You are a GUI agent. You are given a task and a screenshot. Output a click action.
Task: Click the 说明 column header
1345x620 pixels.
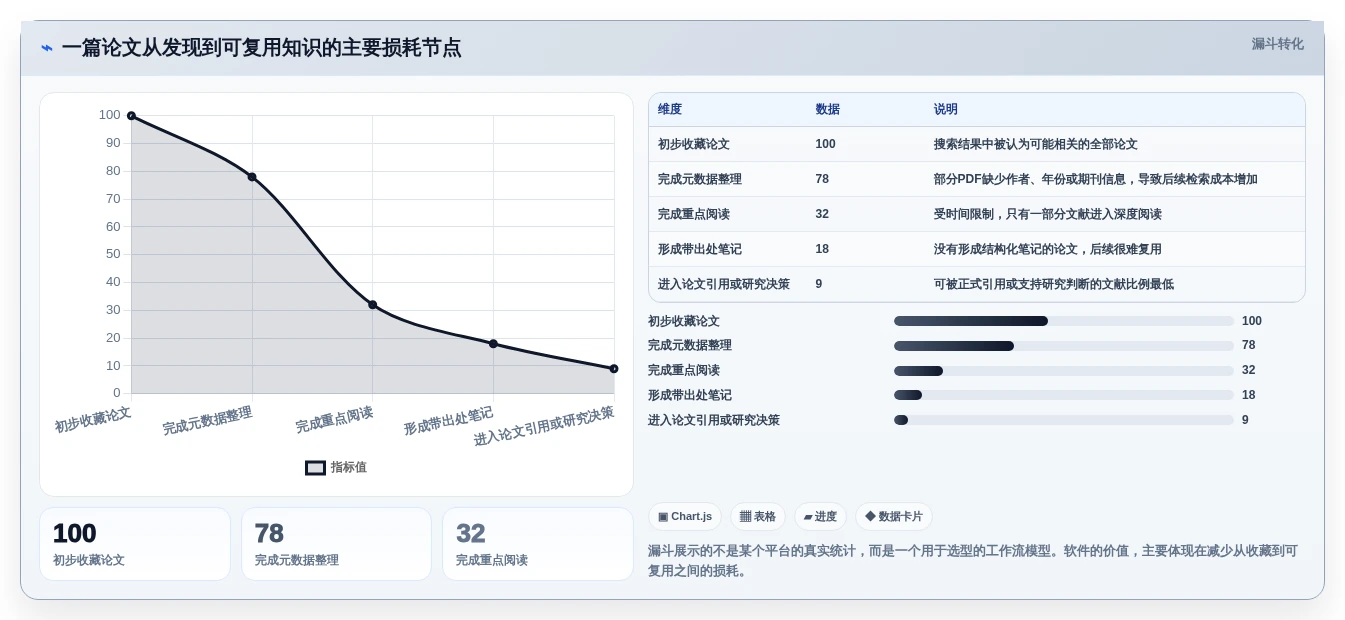(945, 109)
